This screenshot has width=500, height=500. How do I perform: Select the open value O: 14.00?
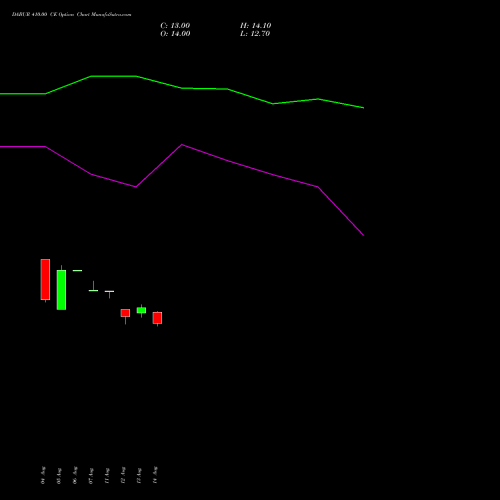(175, 34)
